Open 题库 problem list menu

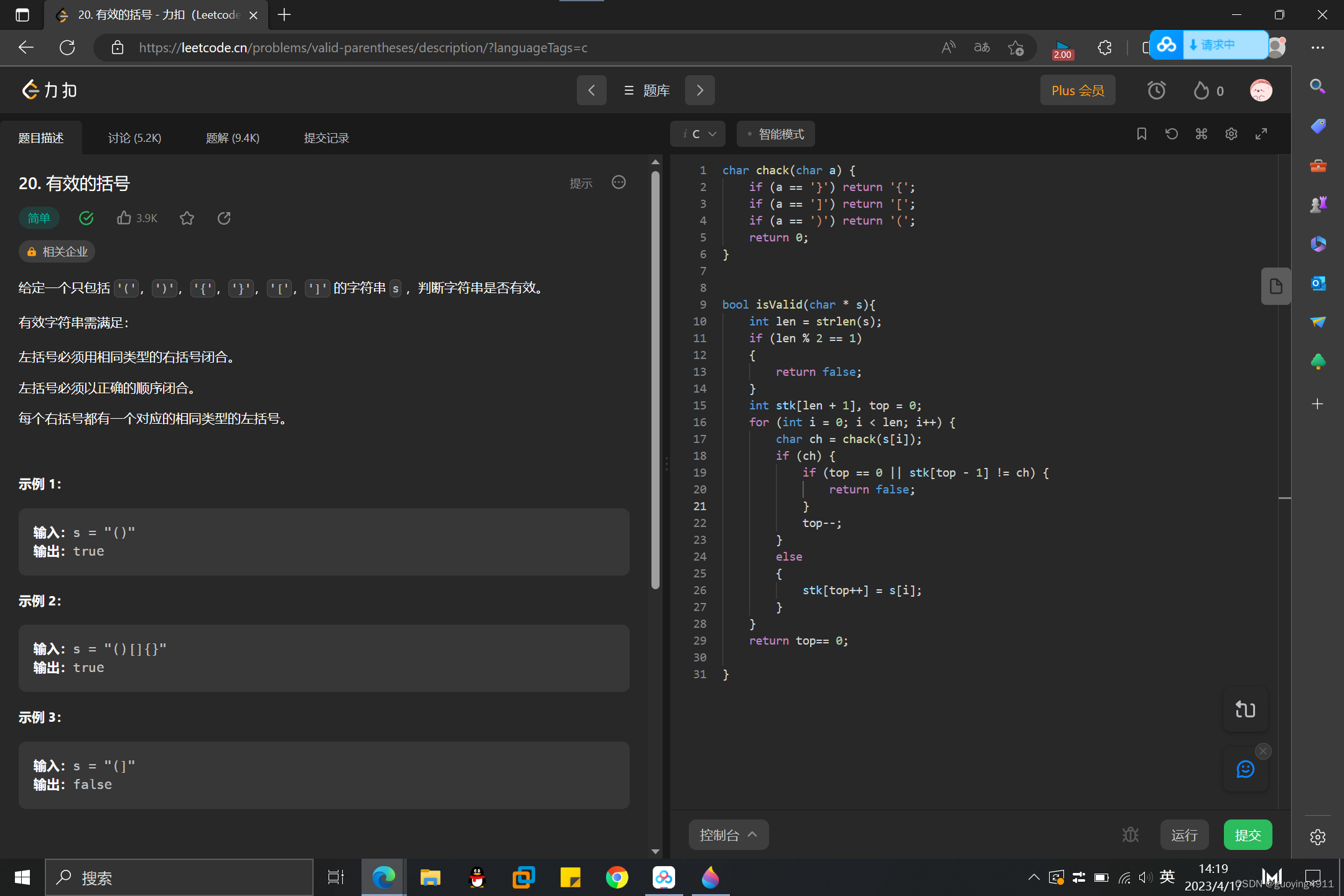click(646, 91)
